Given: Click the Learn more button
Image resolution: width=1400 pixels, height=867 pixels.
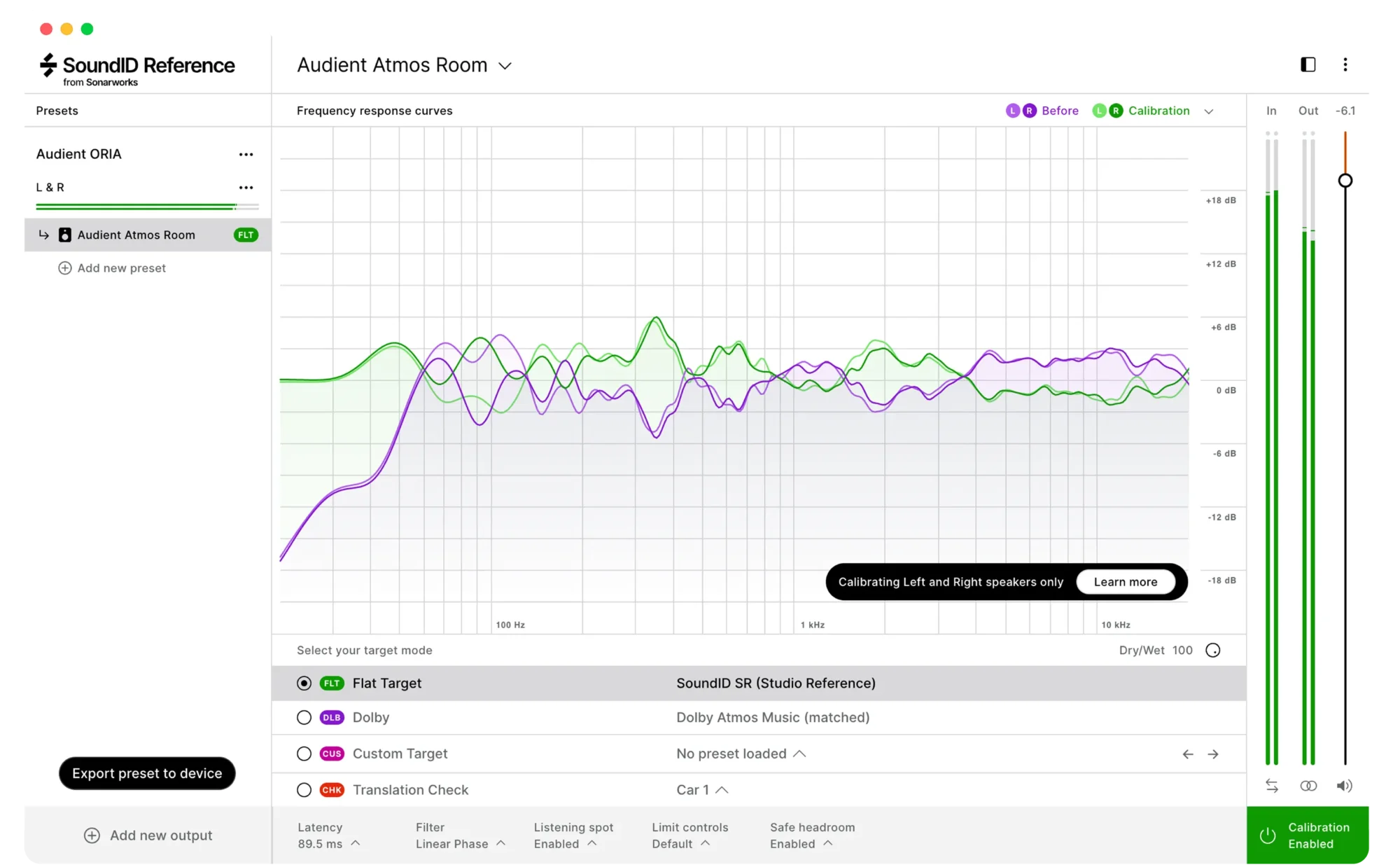Looking at the screenshot, I should tap(1125, 582).
